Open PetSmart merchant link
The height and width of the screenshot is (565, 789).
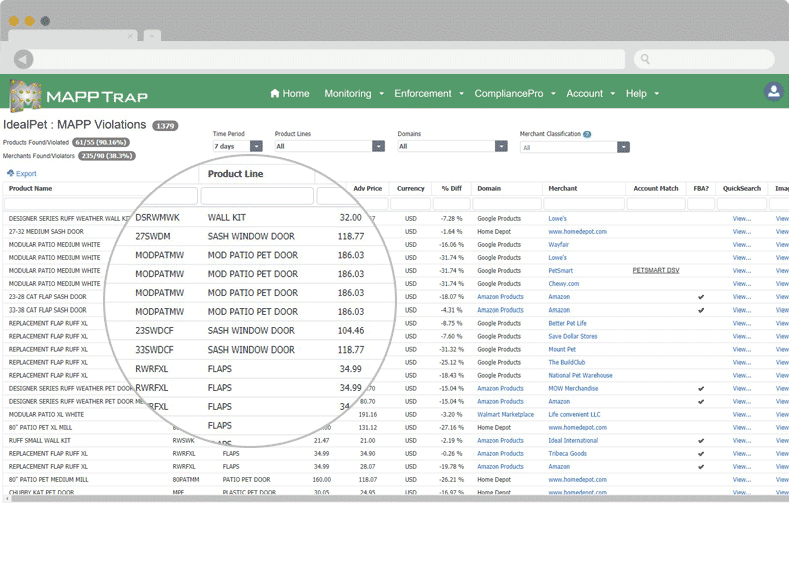point(561,271)
